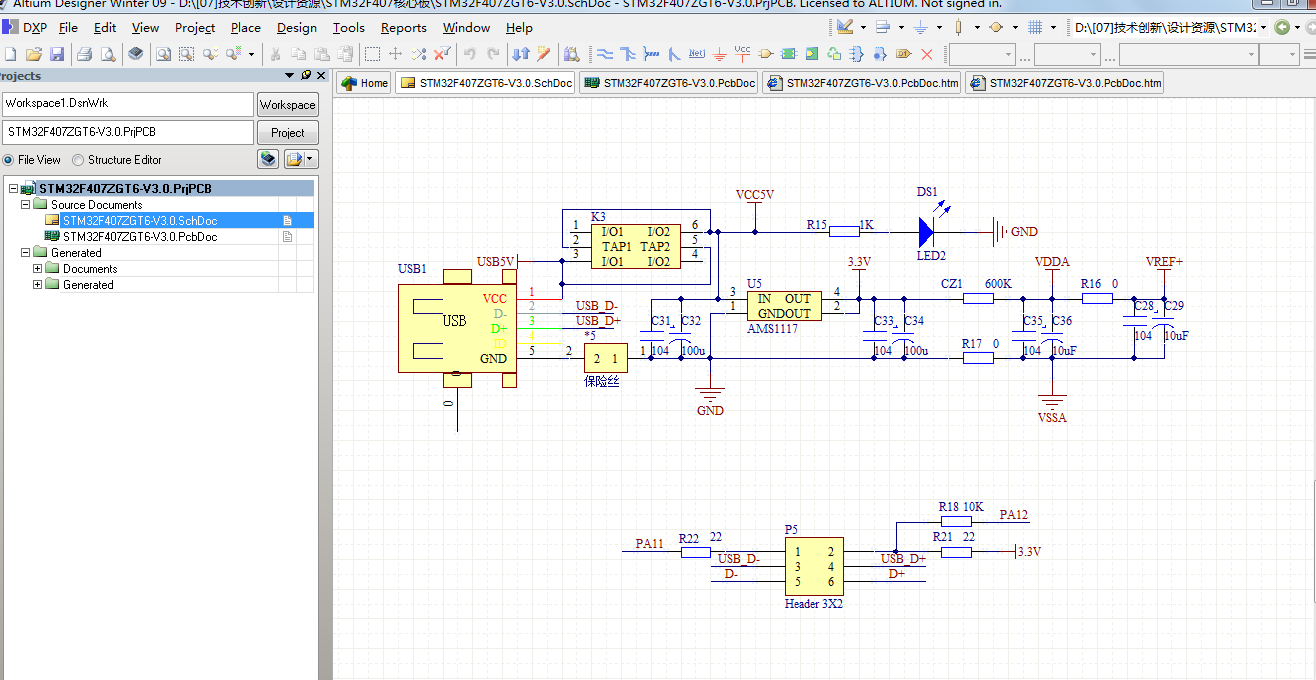
Task: Open the Design menu
Action: [x=296, y=28]
